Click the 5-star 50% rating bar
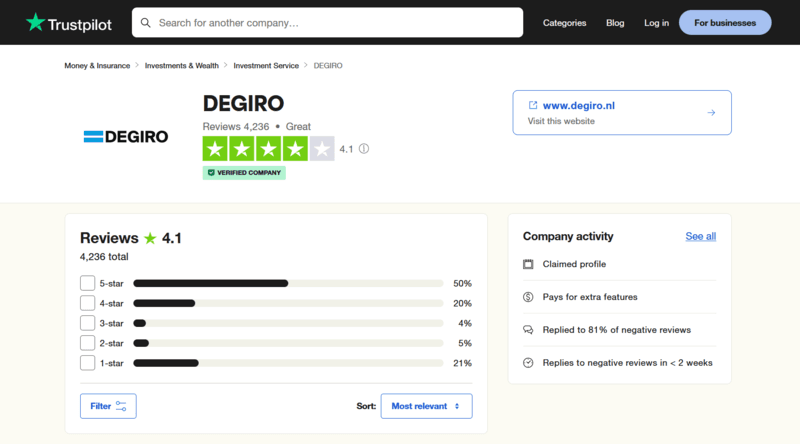Image resolution: width=800 pixels, height=444 pixels. pos(288,283)
